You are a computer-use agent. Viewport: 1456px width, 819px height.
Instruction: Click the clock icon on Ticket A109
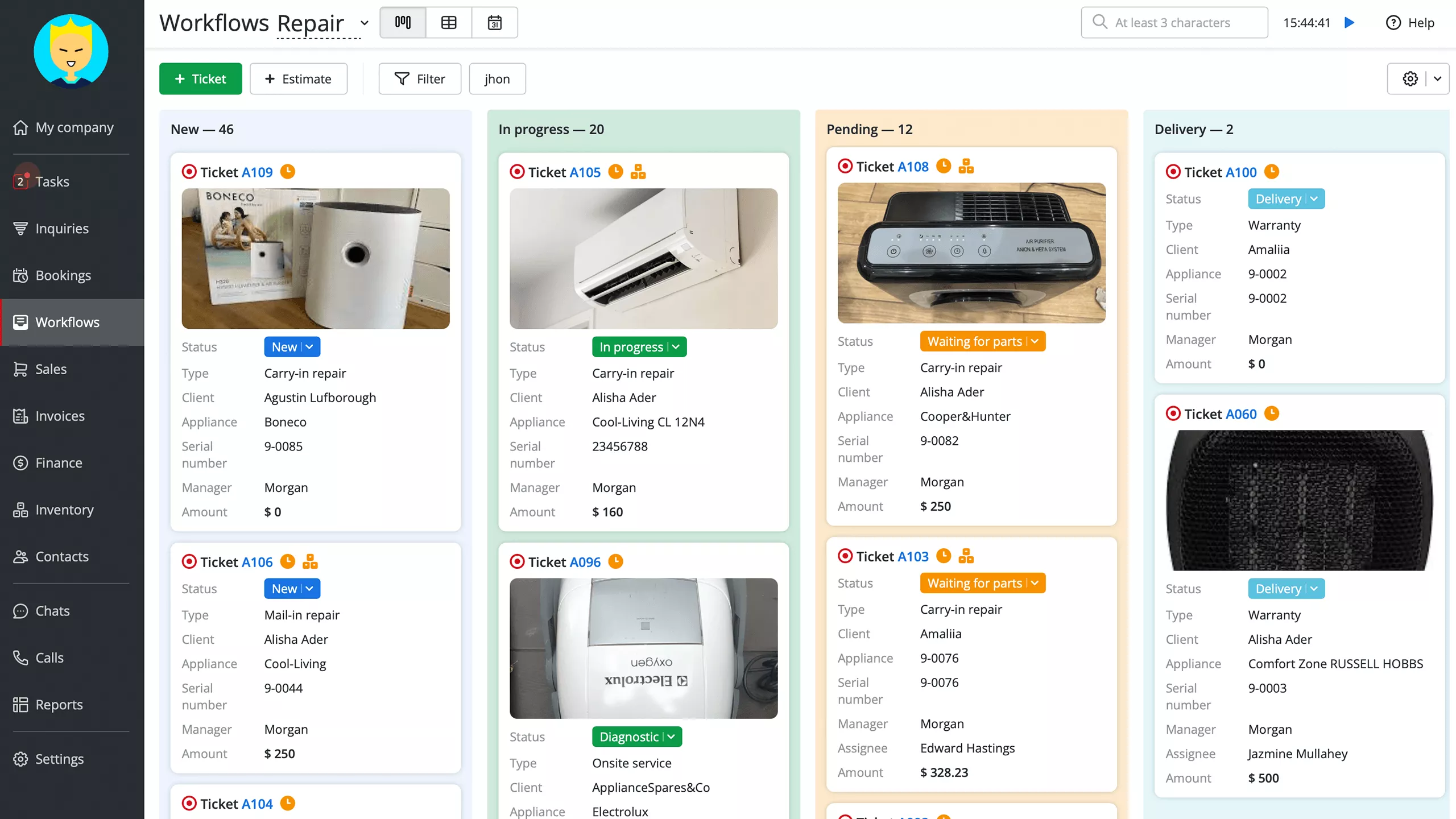(x=288, y=171)
